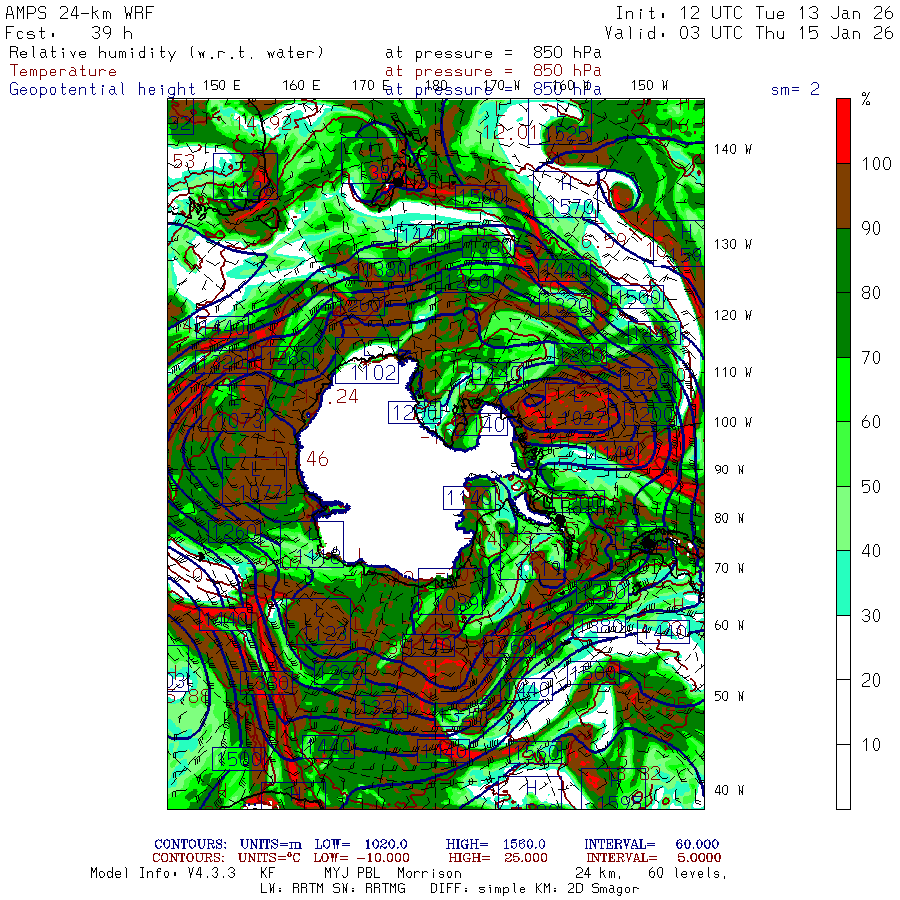Click the 'Model Info: V4.3.3' text
The width and height of the screenshot is (900, 900).
click(163, 874)
